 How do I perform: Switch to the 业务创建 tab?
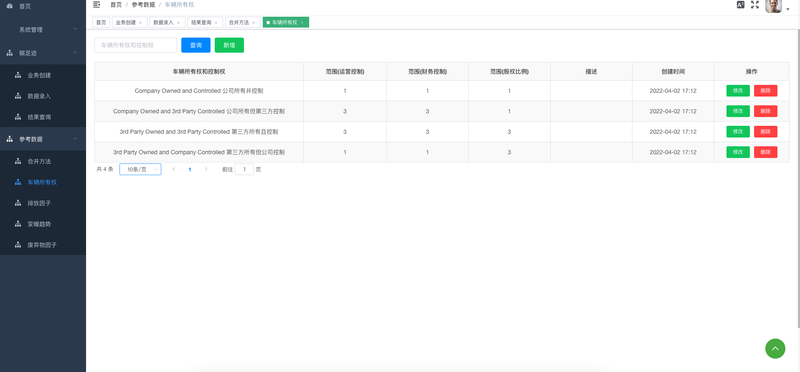[130, 22]
